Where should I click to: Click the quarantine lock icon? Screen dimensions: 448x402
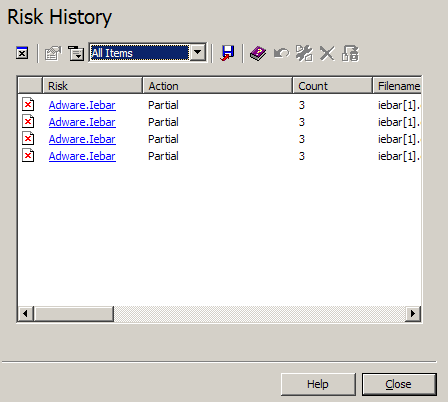tap(350, 53)
